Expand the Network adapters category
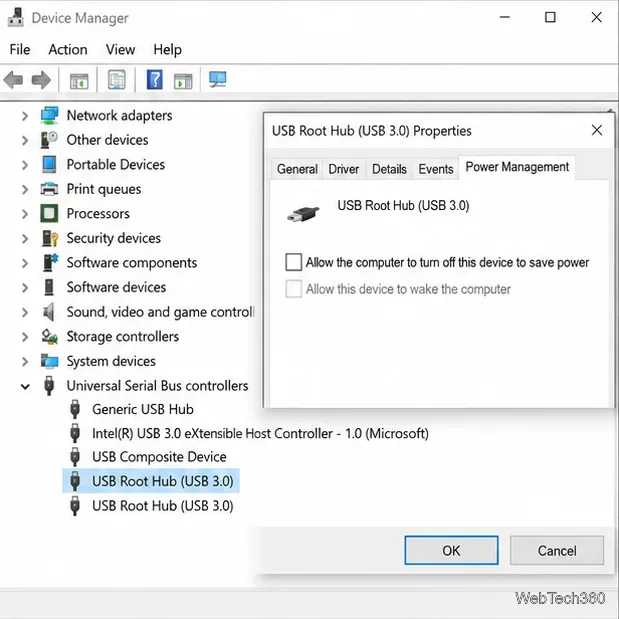Screen dimensions: 619x619 [24, 116]
